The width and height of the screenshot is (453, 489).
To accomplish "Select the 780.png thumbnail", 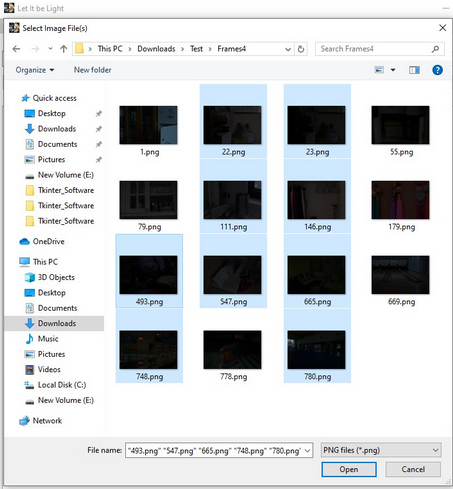I will click(317, 350).
